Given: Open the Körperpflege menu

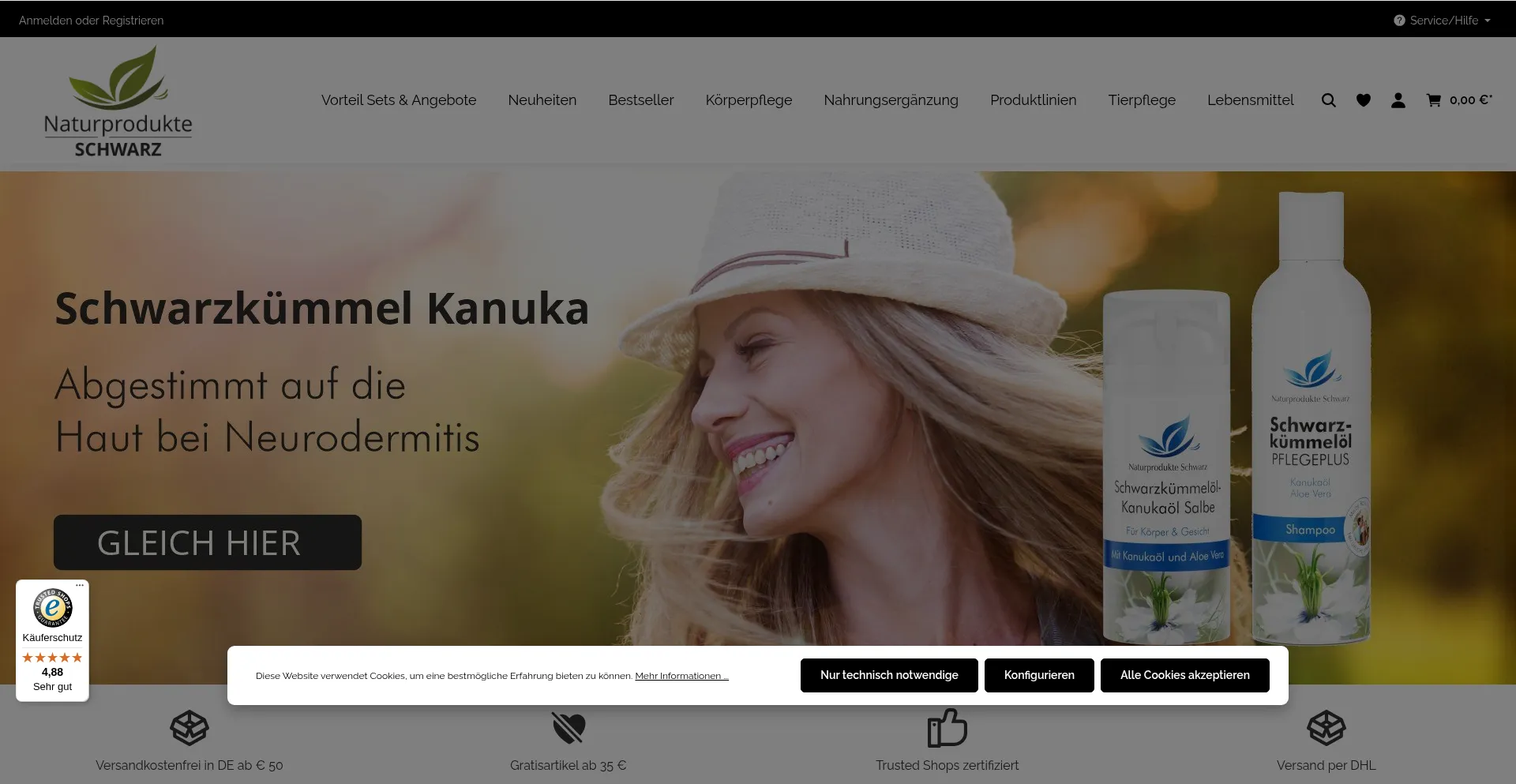Looking at the screenshot, I should 749,100.
